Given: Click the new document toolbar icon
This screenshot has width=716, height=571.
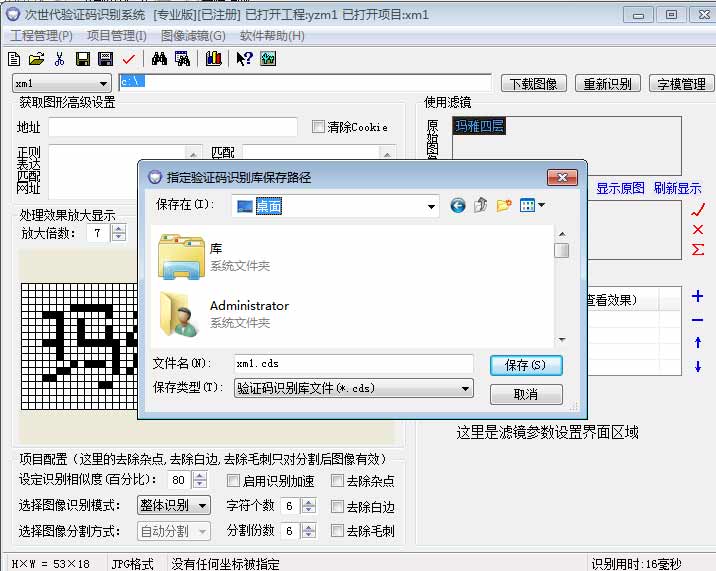Looking at the screenshot, I should [14, 59].
